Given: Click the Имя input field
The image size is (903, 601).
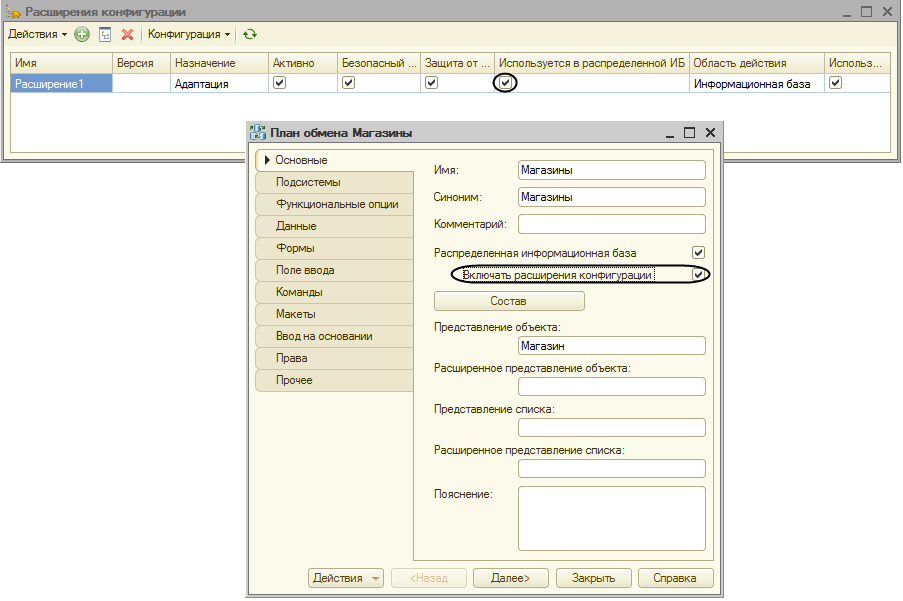Looking at the screenshot, I should coord(612,170).
